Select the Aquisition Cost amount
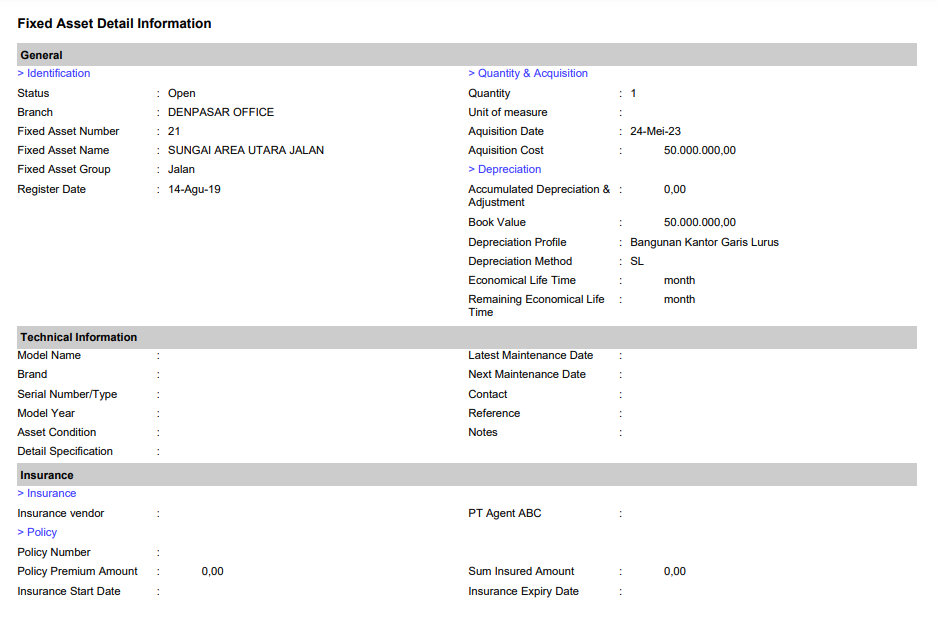This screenshot has width=937, height=617. point(699,150)
